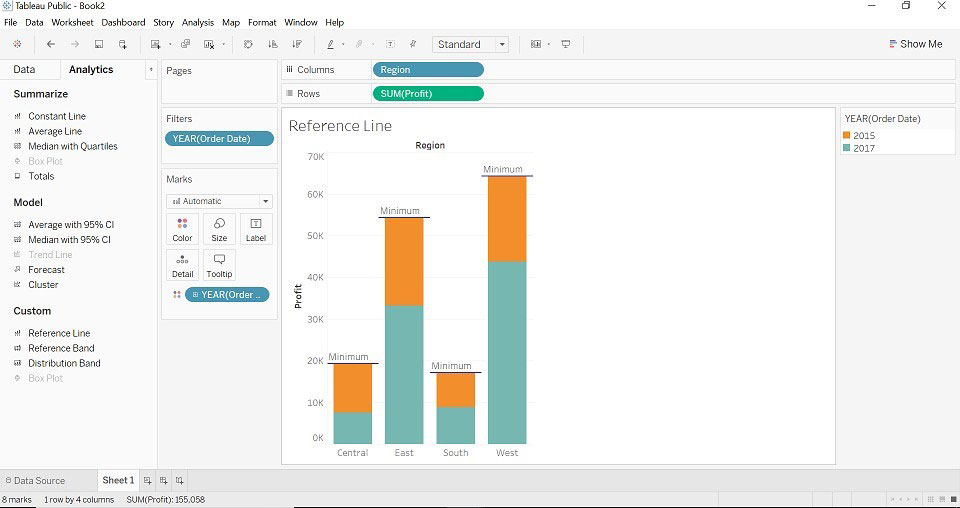Click the East axis label
The image size is (960, 508).
(404, 453)
